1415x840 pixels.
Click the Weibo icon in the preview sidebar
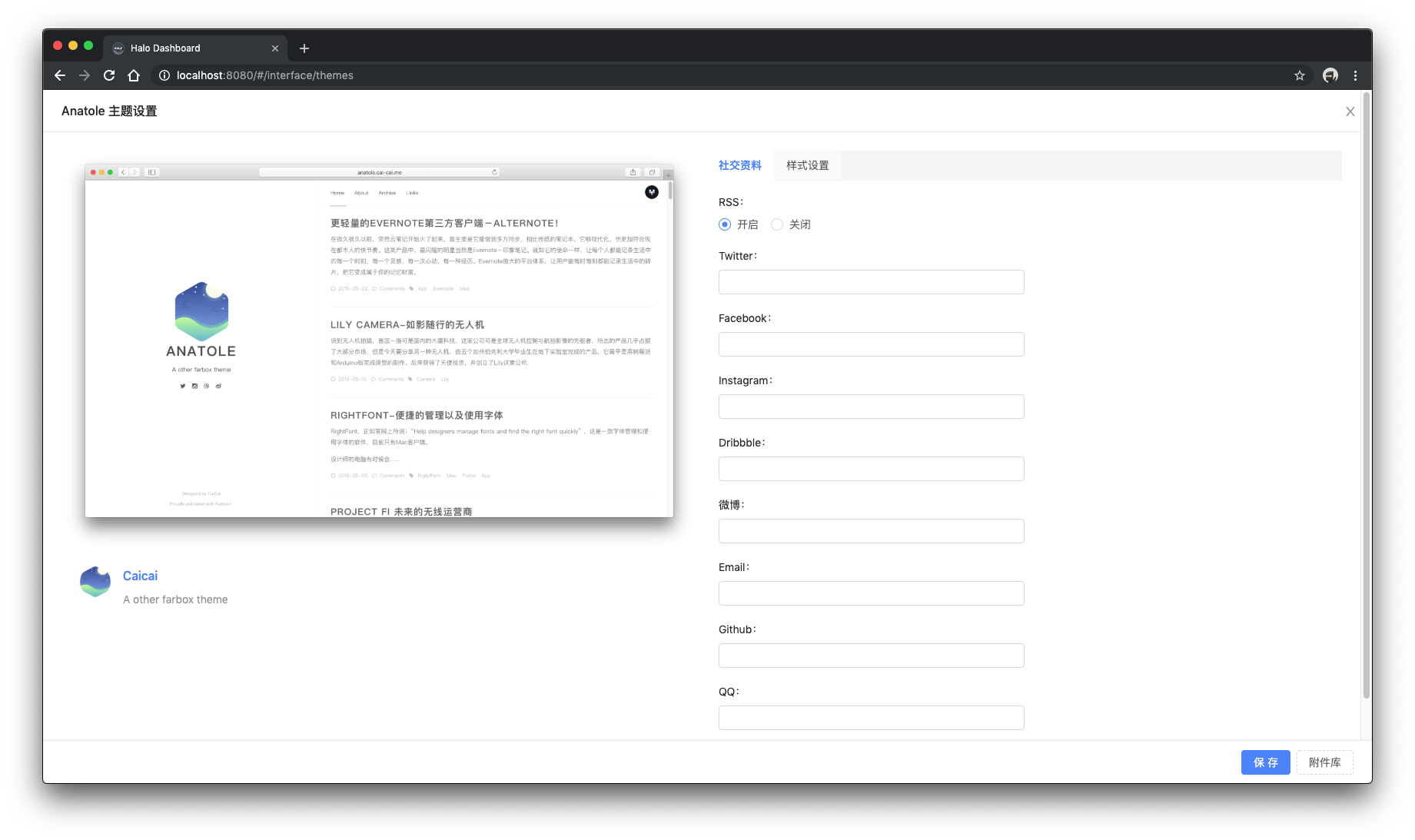point(218,386)
